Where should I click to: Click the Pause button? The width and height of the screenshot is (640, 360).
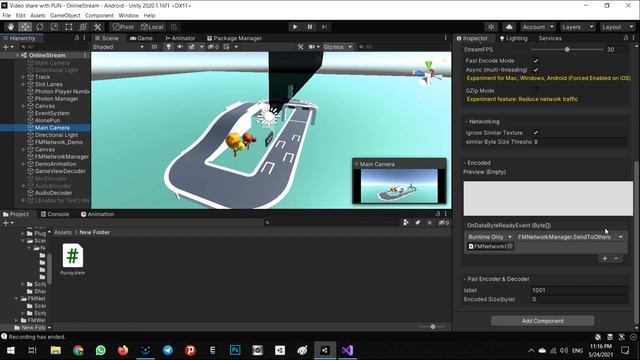309,27
